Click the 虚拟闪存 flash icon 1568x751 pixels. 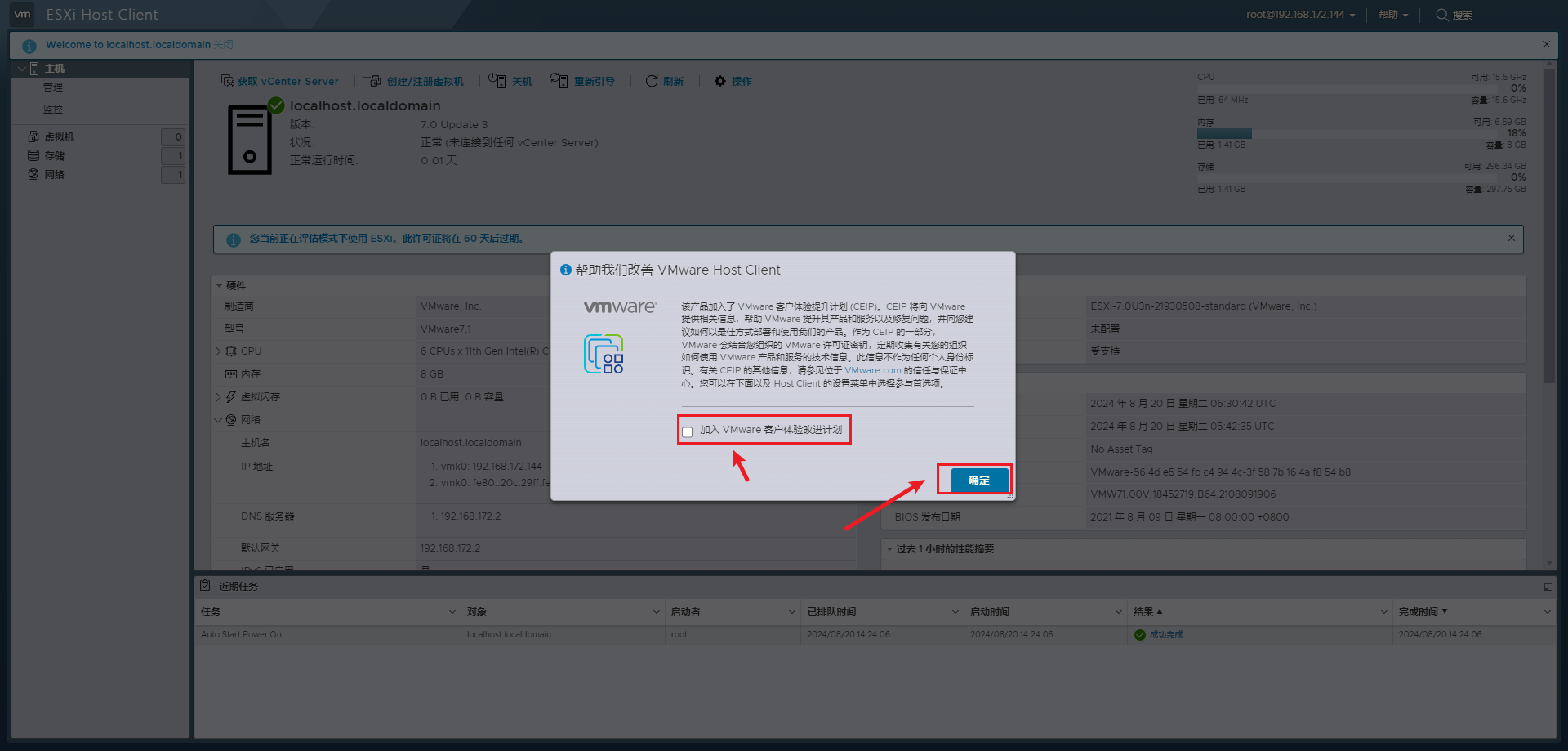point(231,397)
